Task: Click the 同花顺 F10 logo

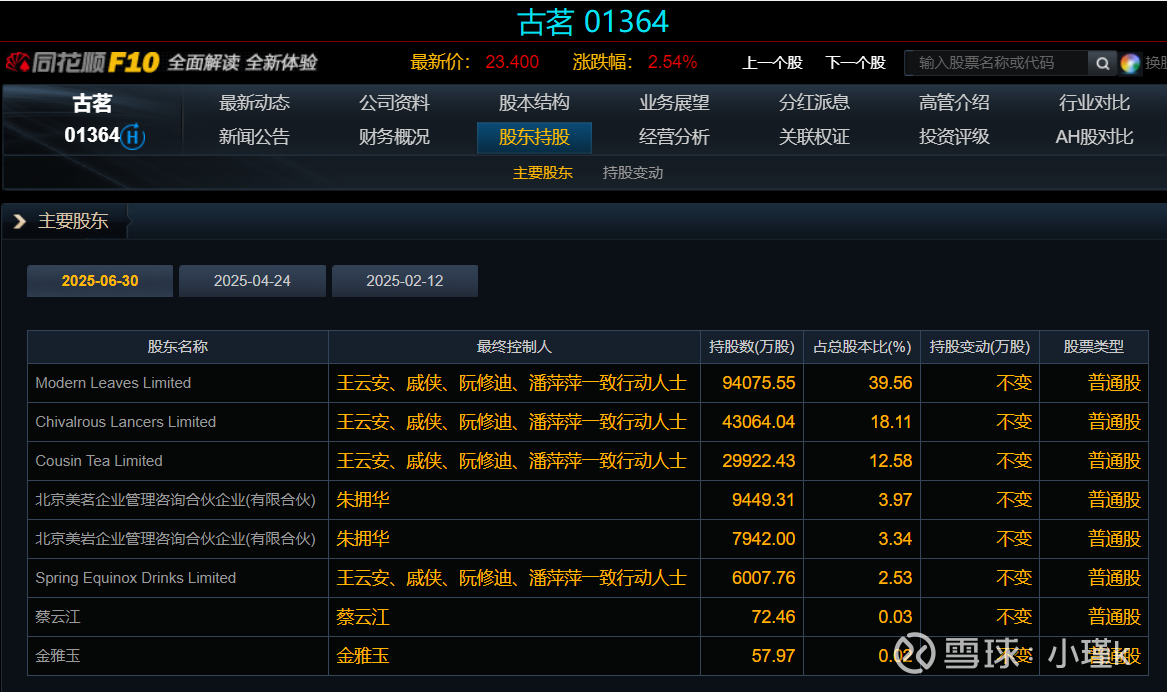Action: (x=83, y=63)
